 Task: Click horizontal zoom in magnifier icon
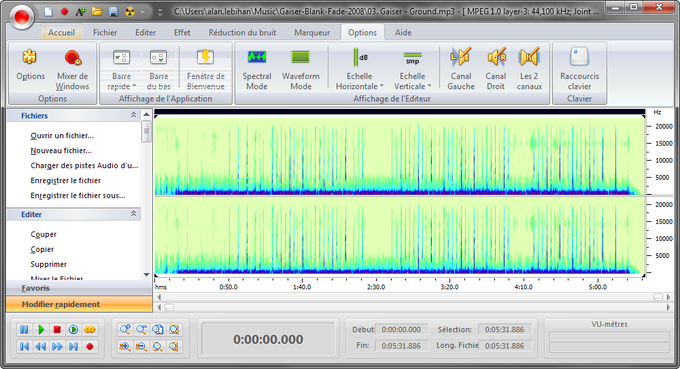point(125,330)
